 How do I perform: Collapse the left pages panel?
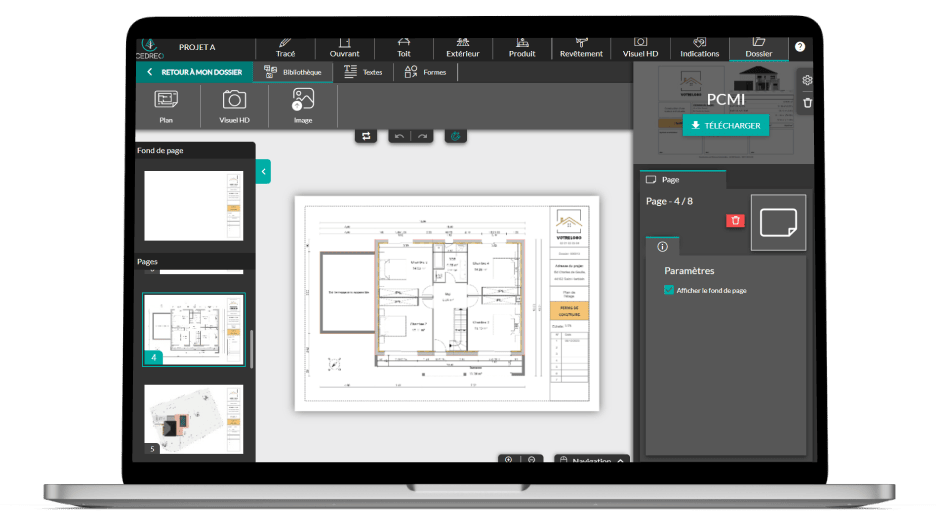(264, 172)
